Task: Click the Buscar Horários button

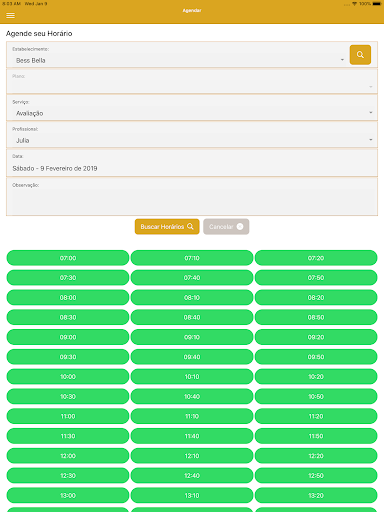Action: [167, 227]
